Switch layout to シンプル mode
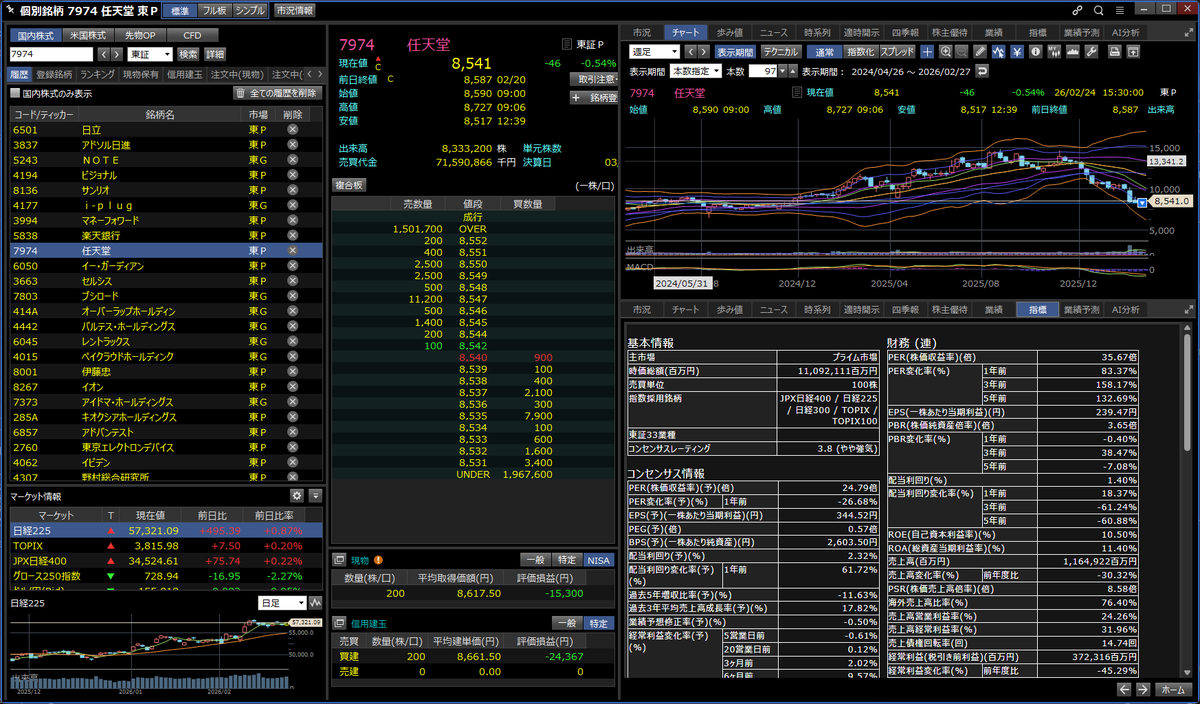Image resolution: width=1200 pixels, height=704 pixels. 250,10
